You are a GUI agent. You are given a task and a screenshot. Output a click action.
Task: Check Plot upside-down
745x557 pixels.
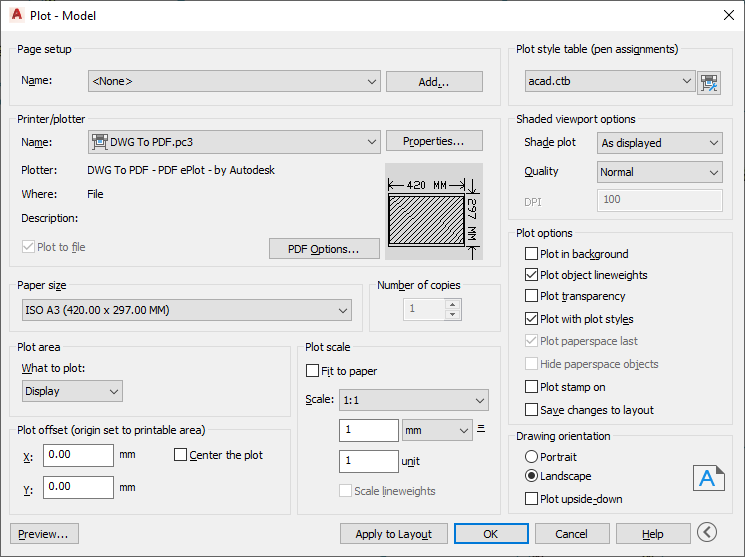pyautogui.click(x=531, y=499)
